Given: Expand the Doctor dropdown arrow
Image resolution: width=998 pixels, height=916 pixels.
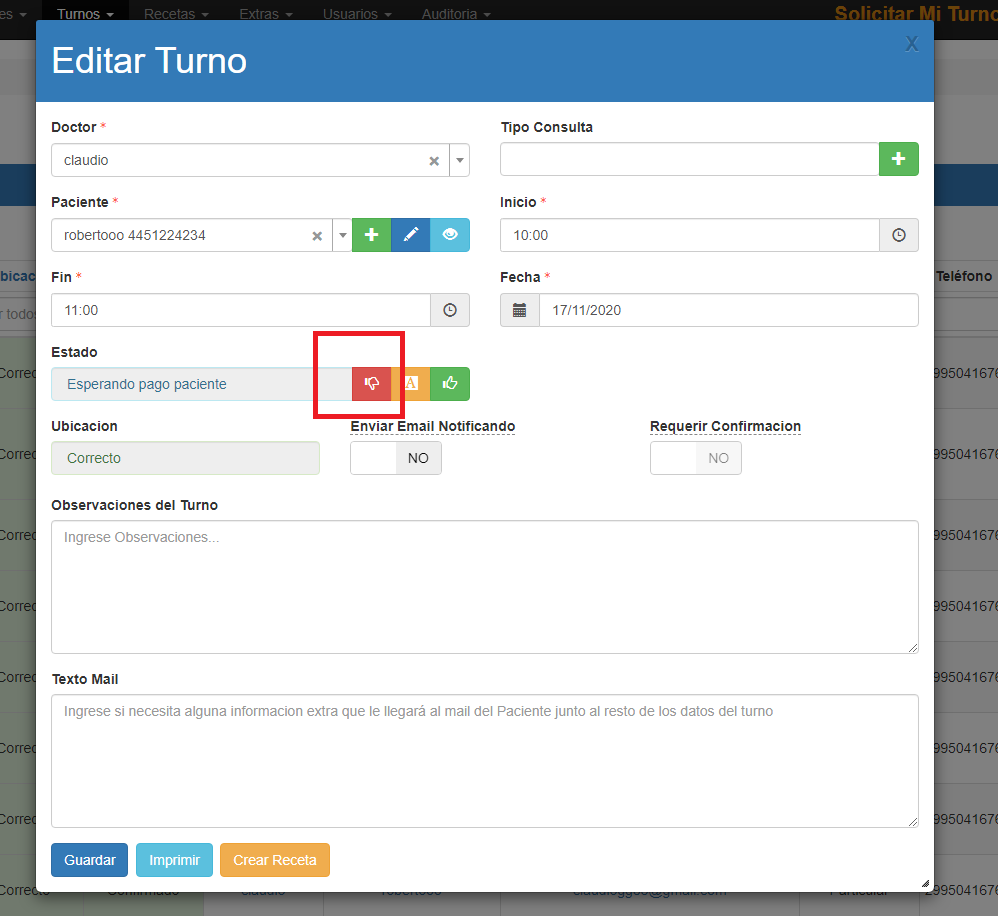Looking at the screenshot, I should pyautogui.click(x=459, y=160).
